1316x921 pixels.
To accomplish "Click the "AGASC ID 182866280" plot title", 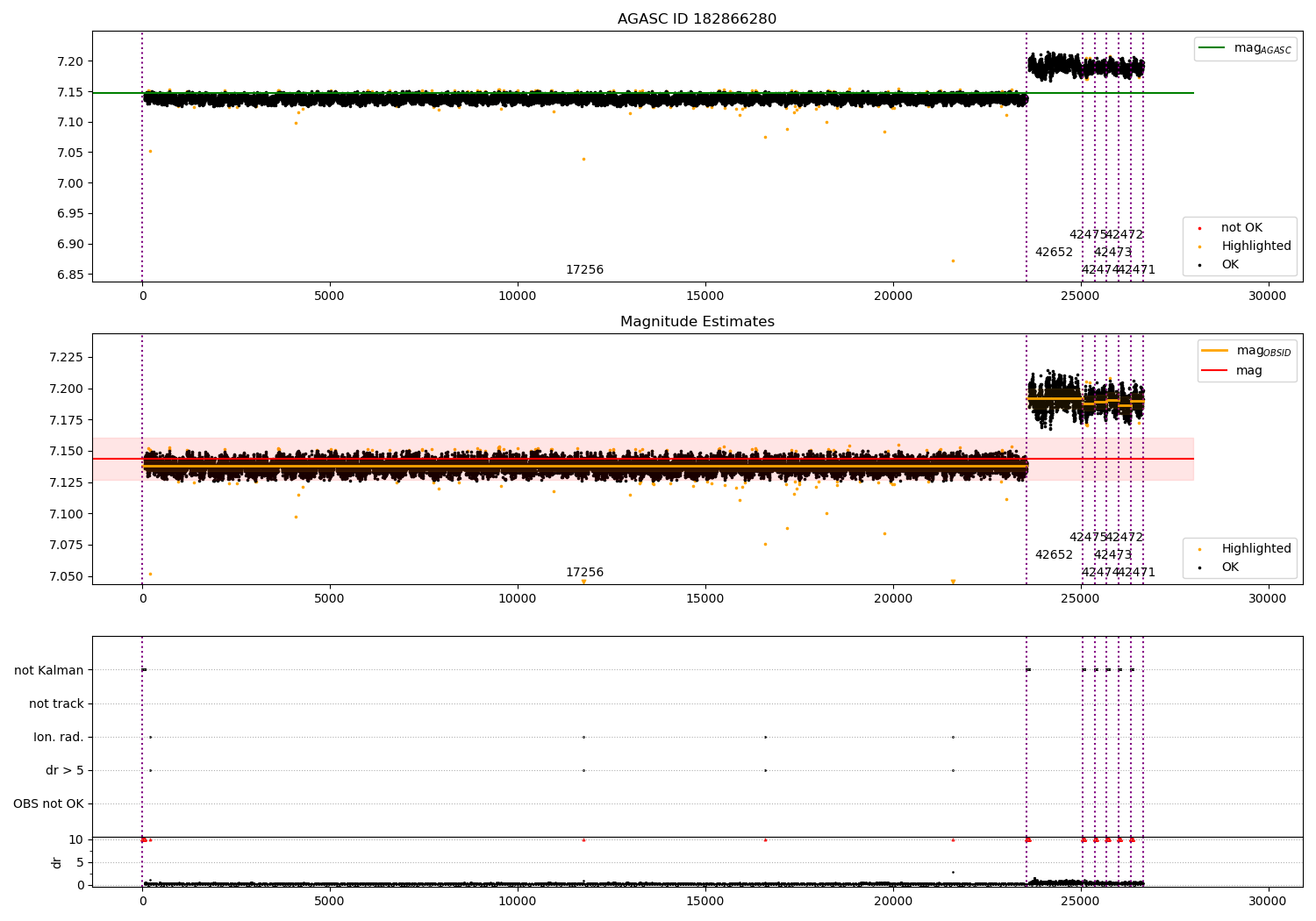I will coord(697,19).
